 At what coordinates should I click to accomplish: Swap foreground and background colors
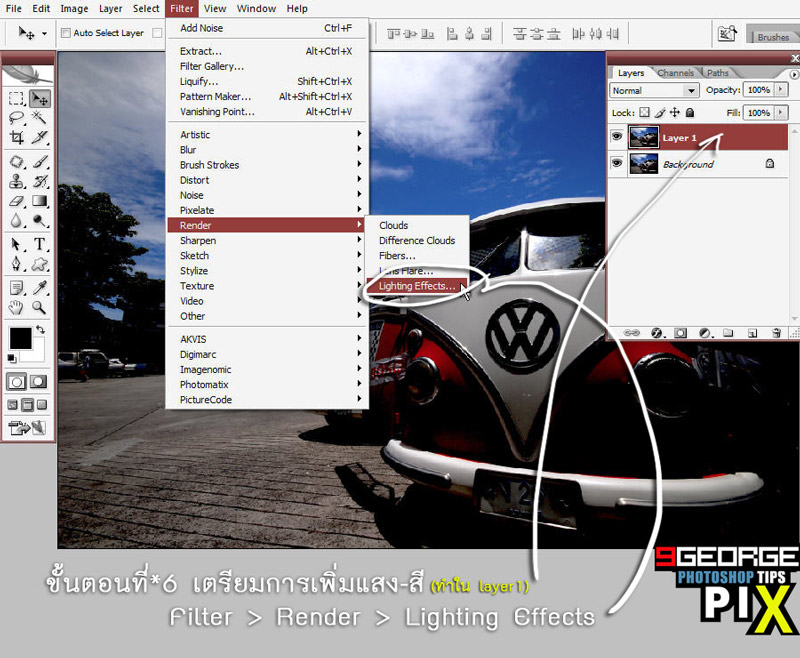(x=40, y=330)
